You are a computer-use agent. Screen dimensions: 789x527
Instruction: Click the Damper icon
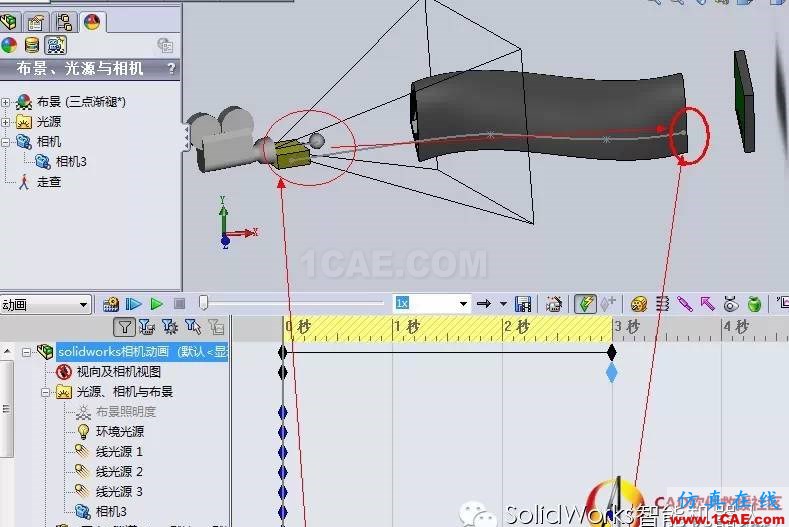pos(685,304)
